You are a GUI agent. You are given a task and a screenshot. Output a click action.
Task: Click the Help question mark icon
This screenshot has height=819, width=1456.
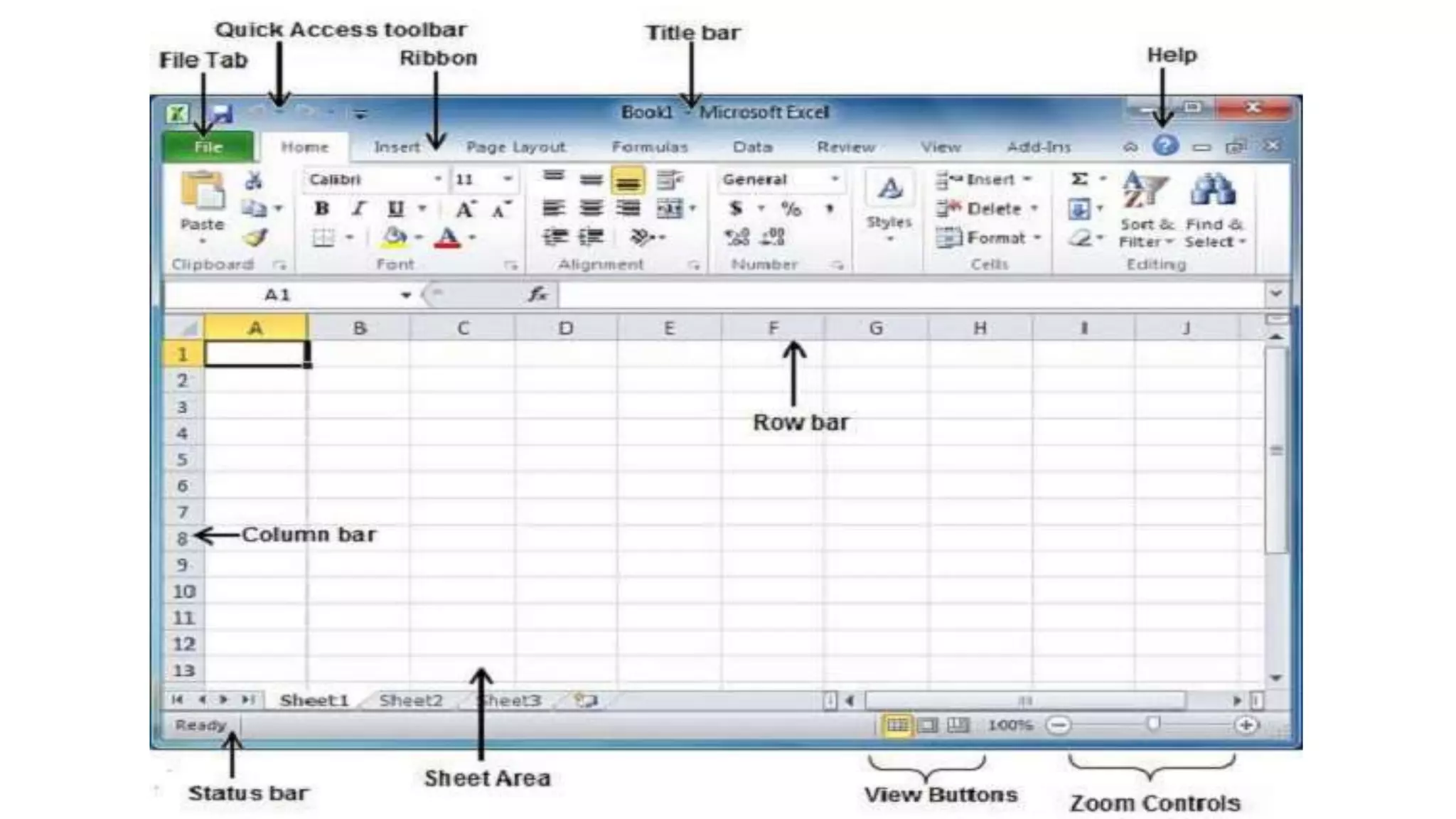(1165, 146)
